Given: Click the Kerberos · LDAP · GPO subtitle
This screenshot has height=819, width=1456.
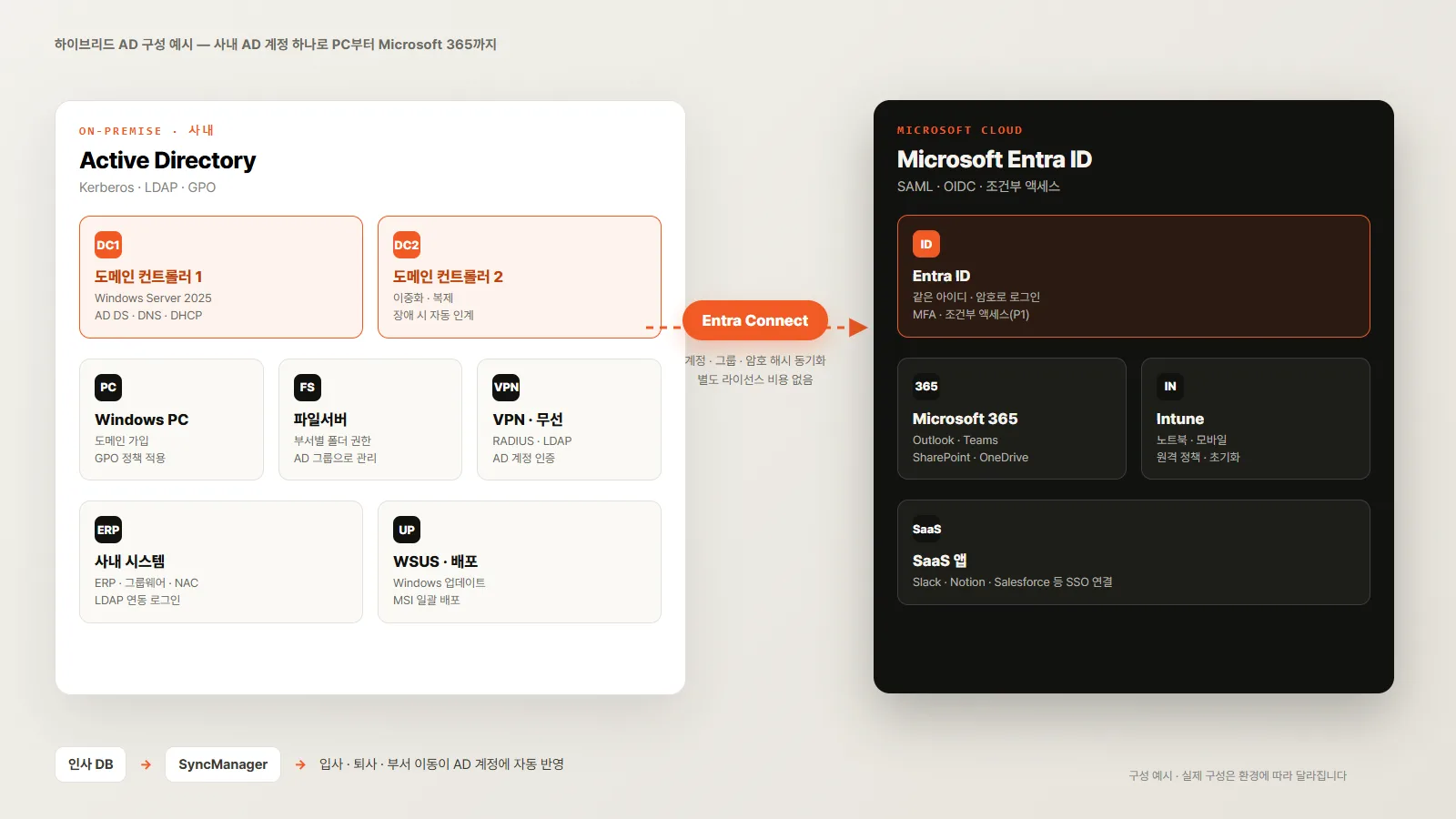Looking at the screenshot, I should pyautogui.click(x=147, y=187).
